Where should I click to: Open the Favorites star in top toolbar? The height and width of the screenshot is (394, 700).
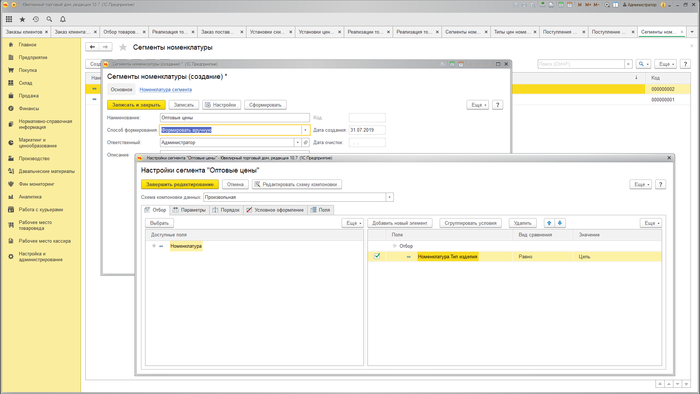(x=22, y=19)
